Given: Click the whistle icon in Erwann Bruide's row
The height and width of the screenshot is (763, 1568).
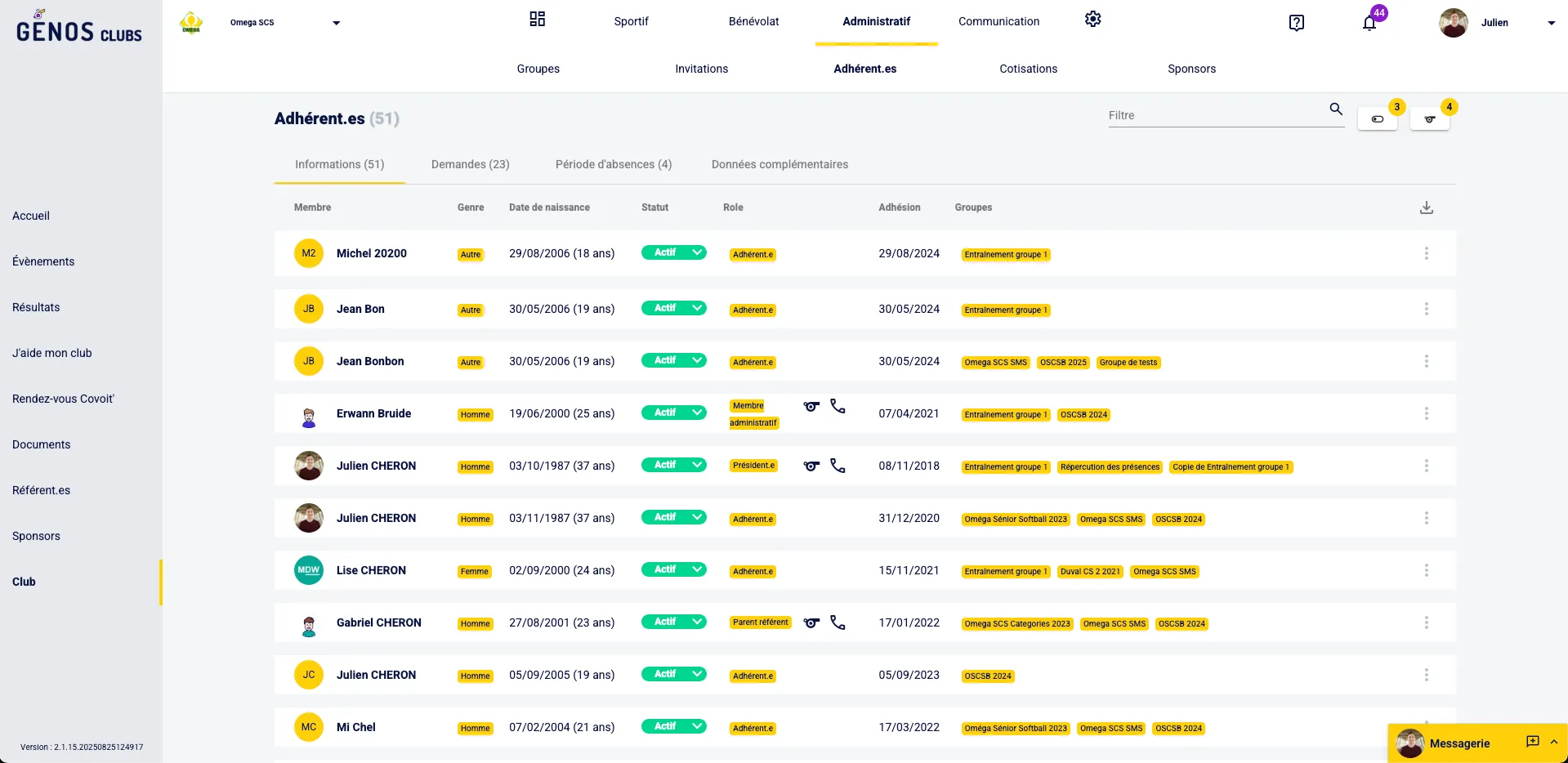Looking at the screenshot, I should [x=811, y=406].
